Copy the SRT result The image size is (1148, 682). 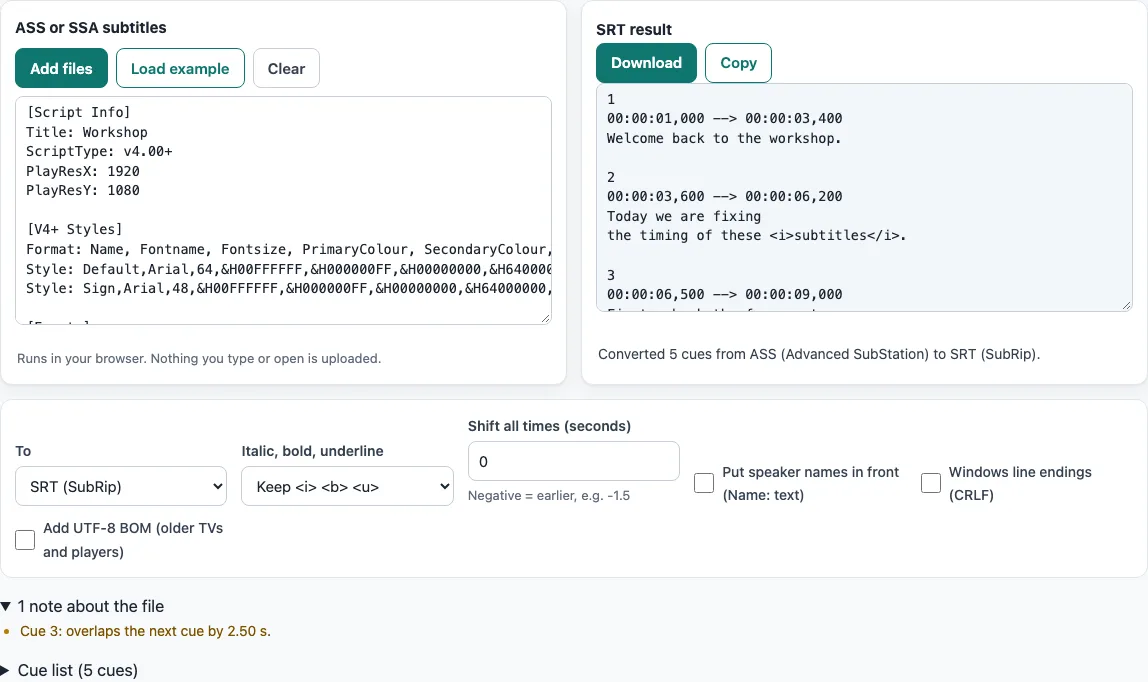738,63
